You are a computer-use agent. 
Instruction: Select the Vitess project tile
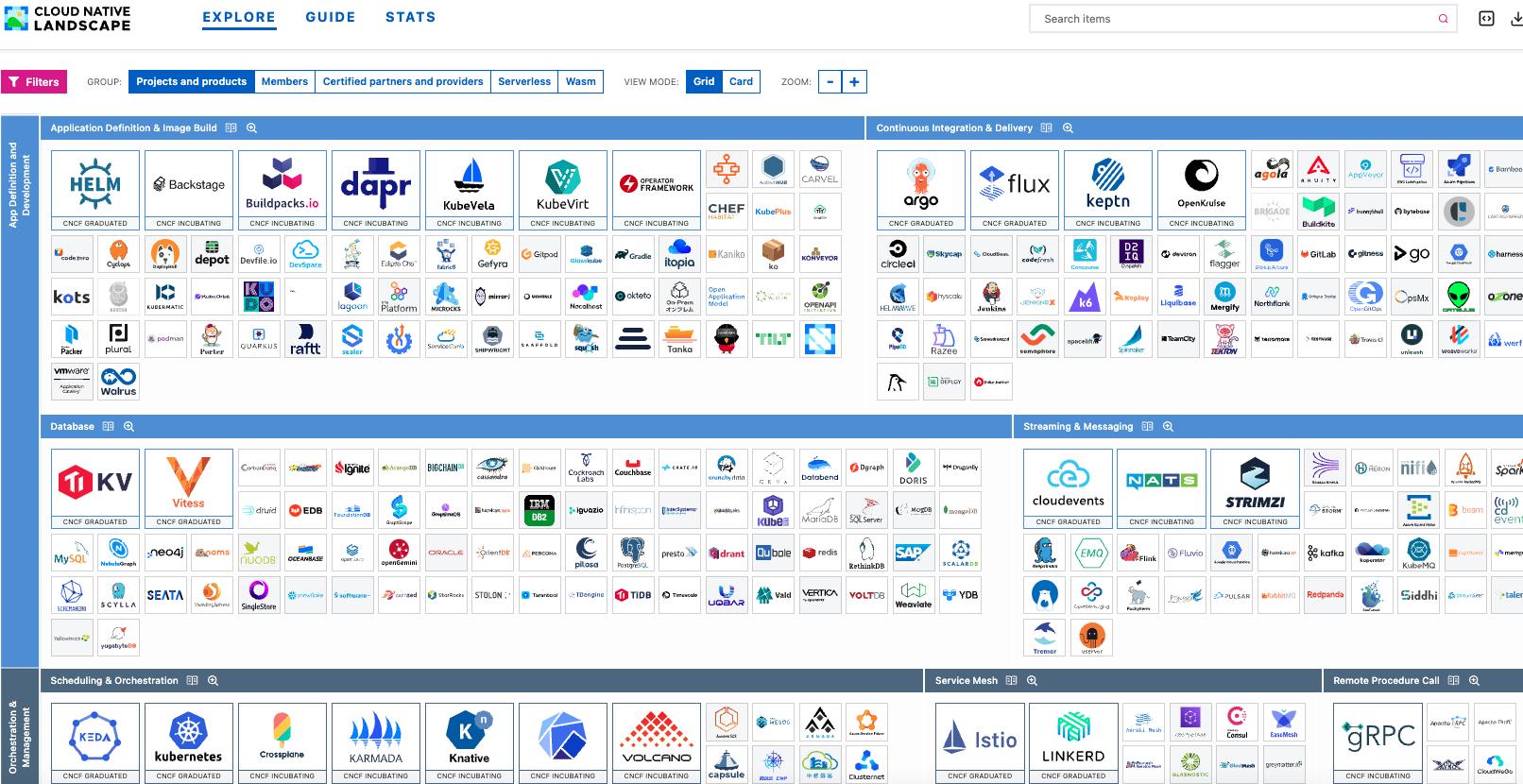(188, 488)
